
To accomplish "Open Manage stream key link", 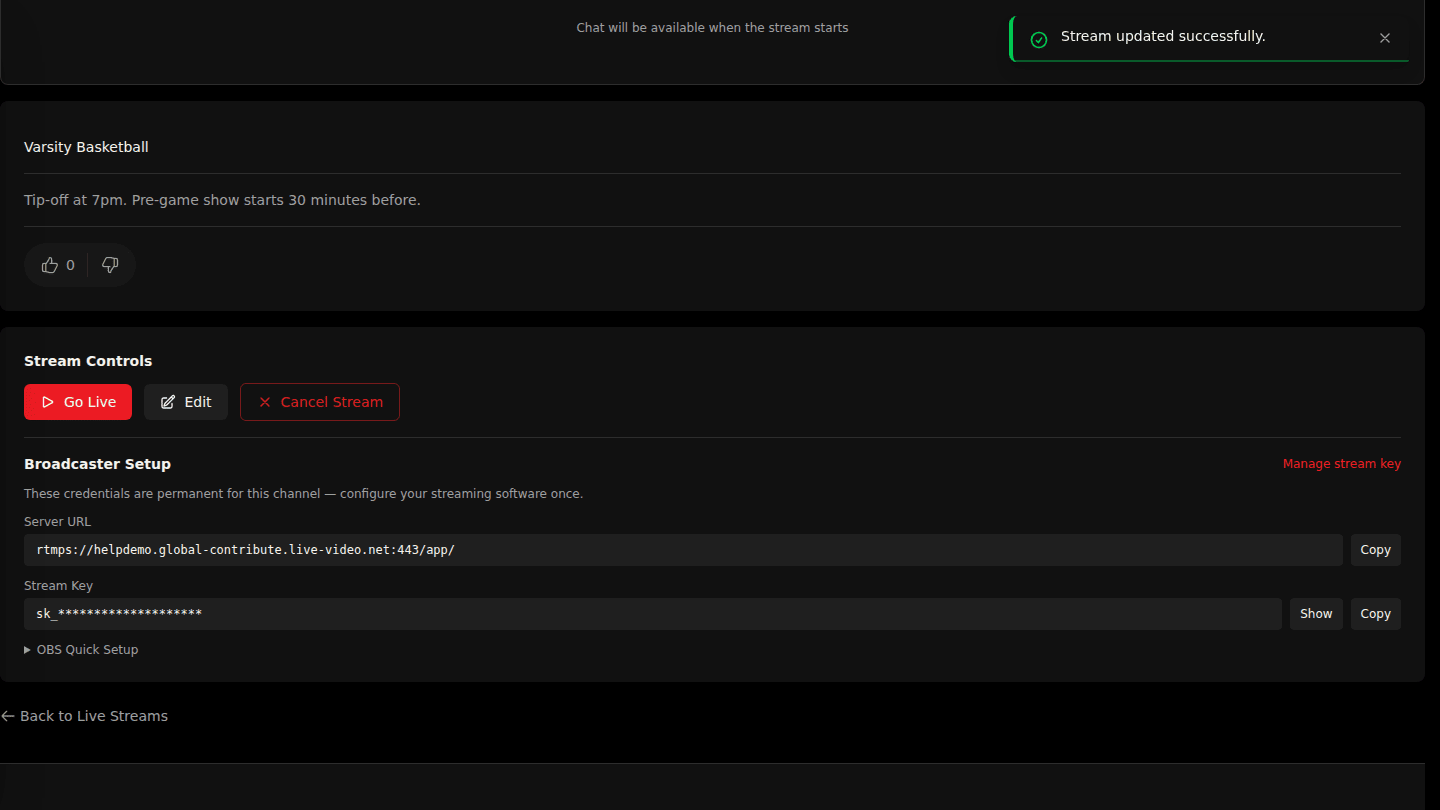I will click(1342, 464).
